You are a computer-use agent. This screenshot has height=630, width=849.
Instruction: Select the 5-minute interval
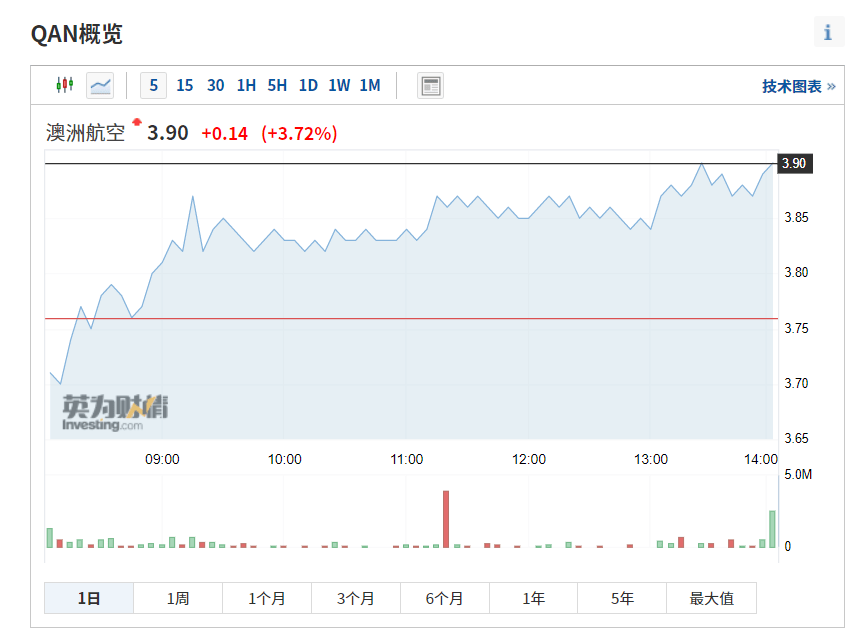pos(153,86)
